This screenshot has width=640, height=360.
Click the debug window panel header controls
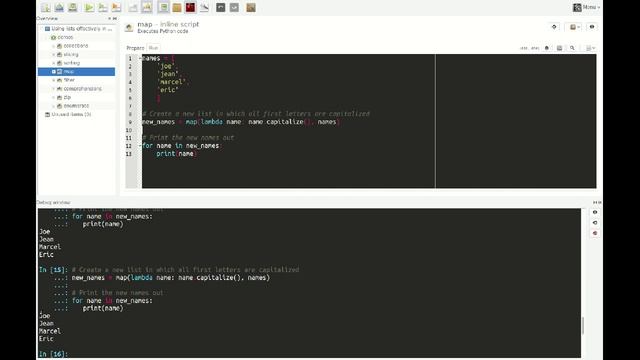597,202
